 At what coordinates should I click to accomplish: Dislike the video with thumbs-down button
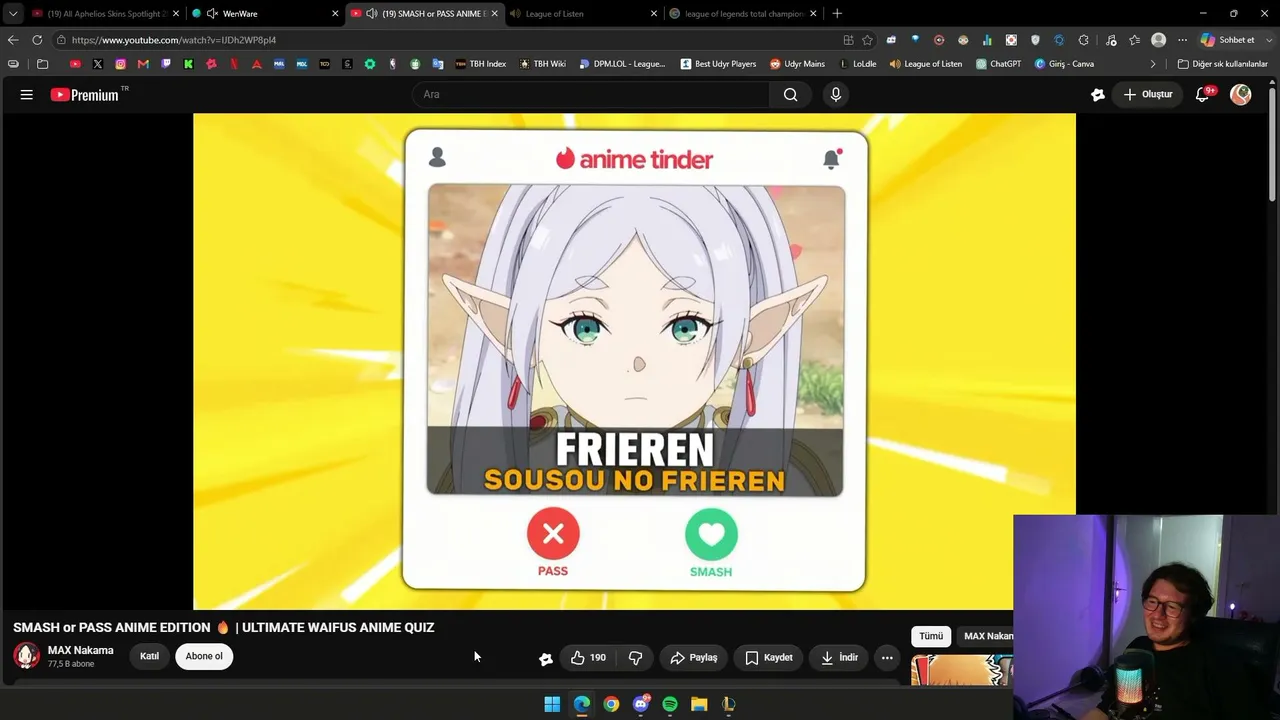(635, 658)
